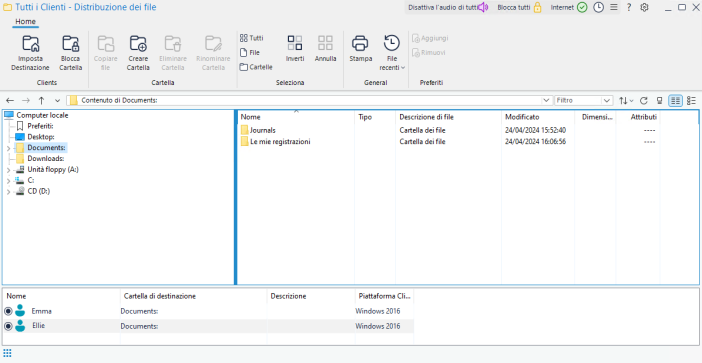Expand the path bar dropdown arrow
702x363 pixels.
click(x=546, y=101)
